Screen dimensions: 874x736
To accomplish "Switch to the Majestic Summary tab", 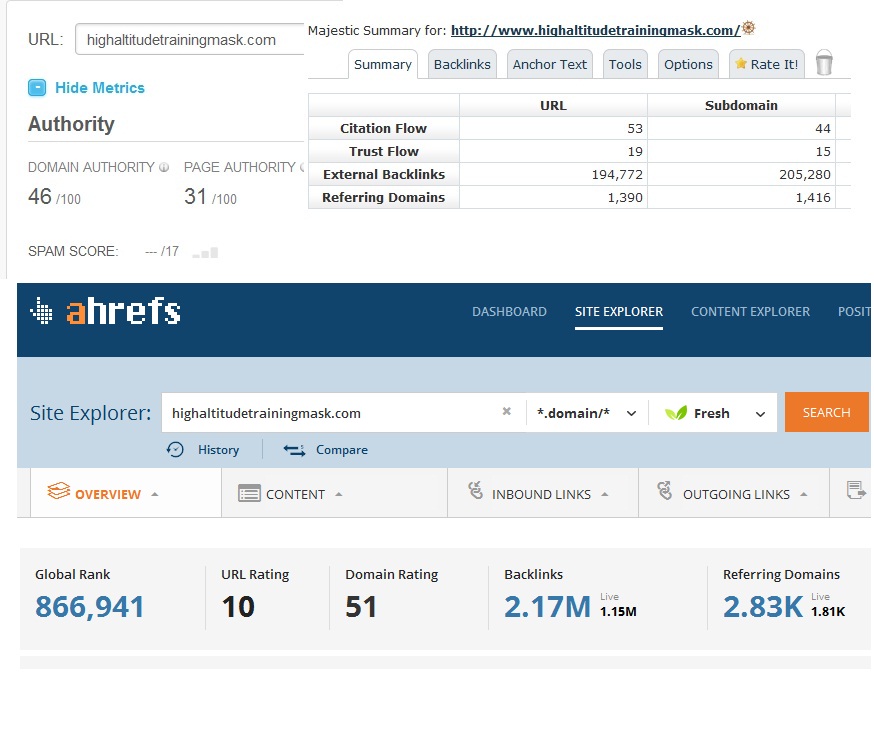I will (383, 64).
